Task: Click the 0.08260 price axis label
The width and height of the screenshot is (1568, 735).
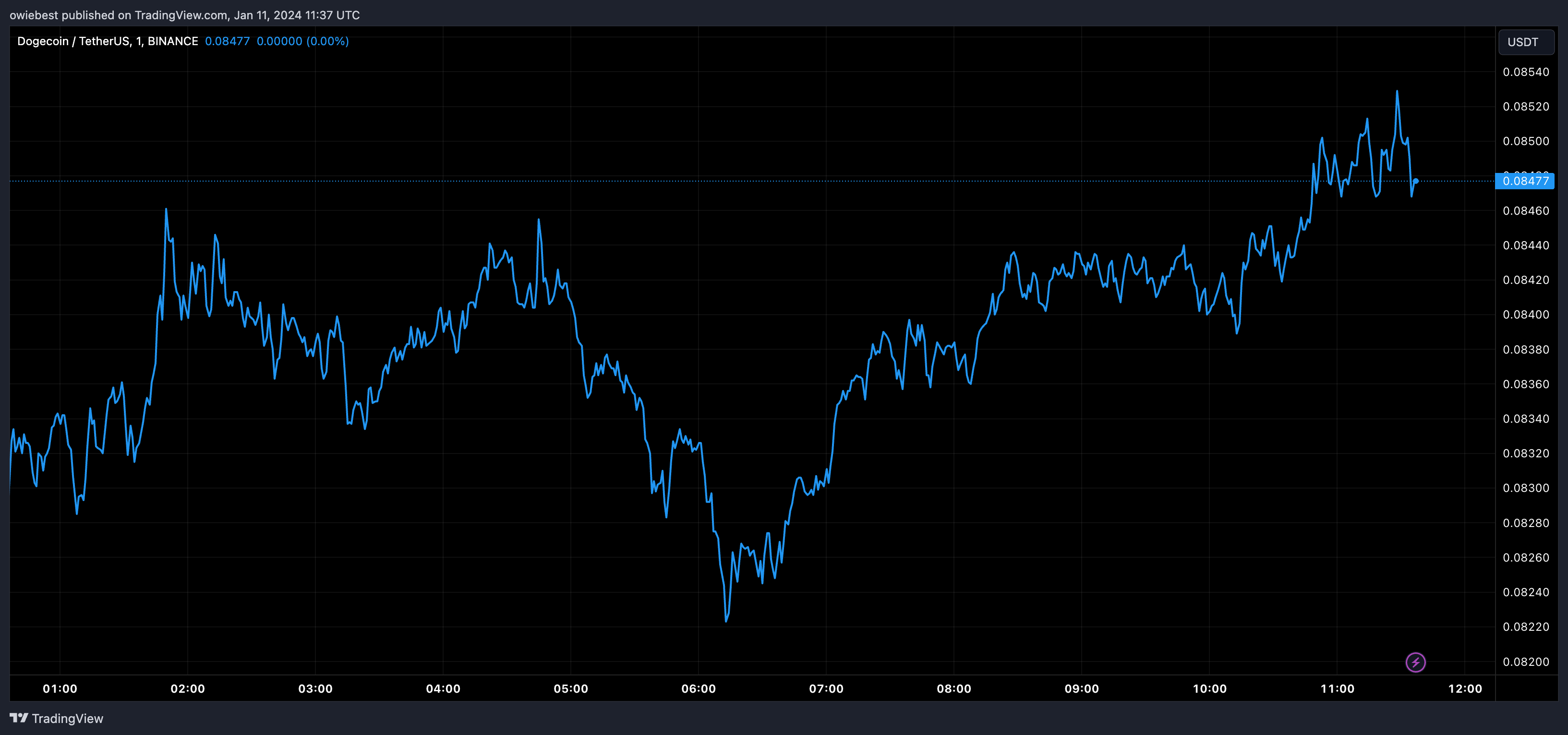Action: (1526, 557)
